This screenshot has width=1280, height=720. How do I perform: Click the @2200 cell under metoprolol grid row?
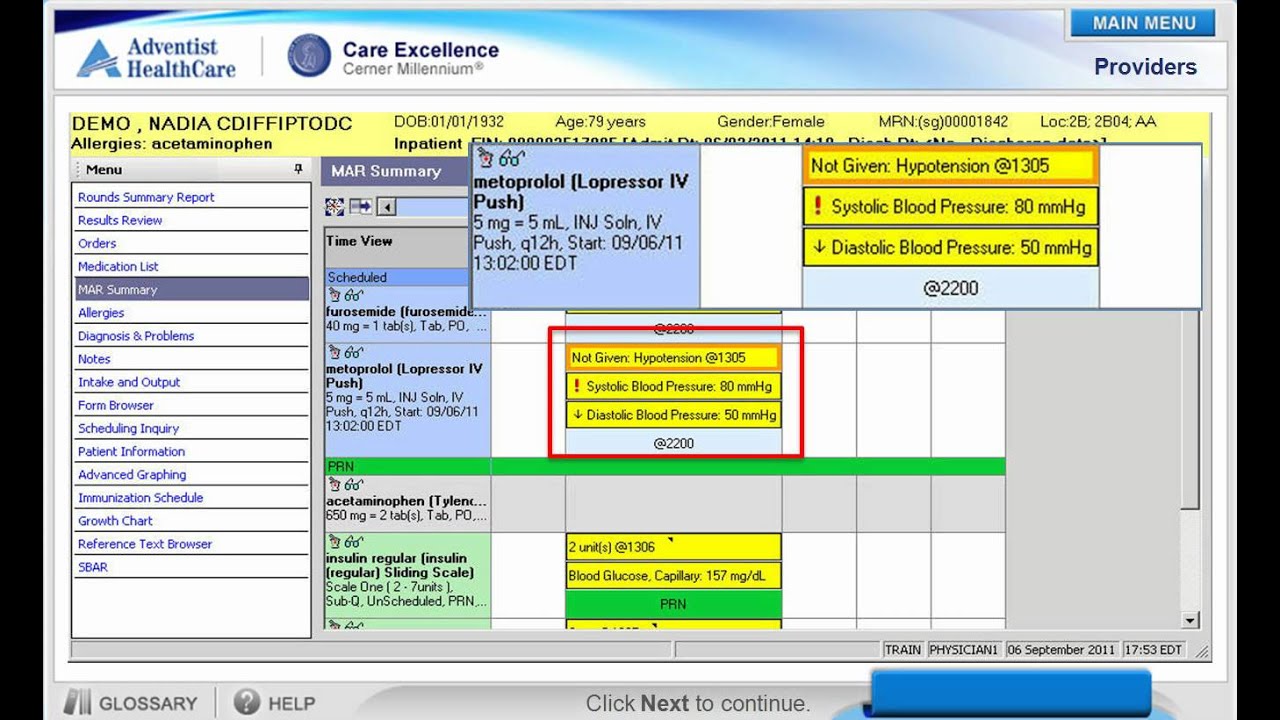pyautogui.click(x=673, y=443)
